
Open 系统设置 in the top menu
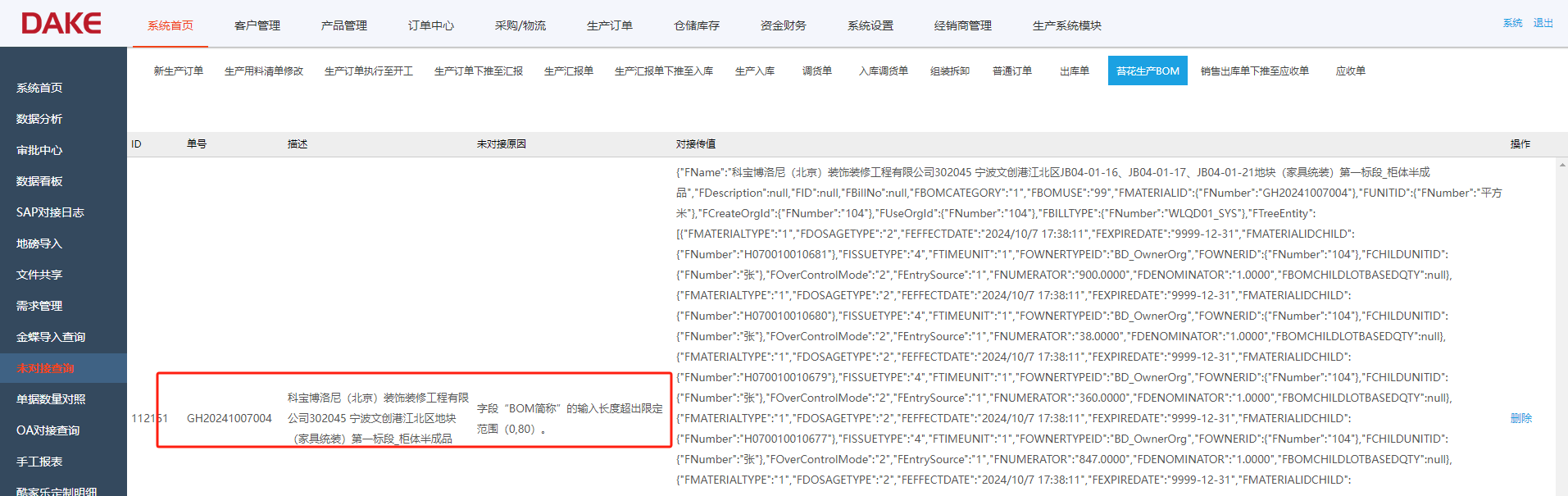pos(870,25)
